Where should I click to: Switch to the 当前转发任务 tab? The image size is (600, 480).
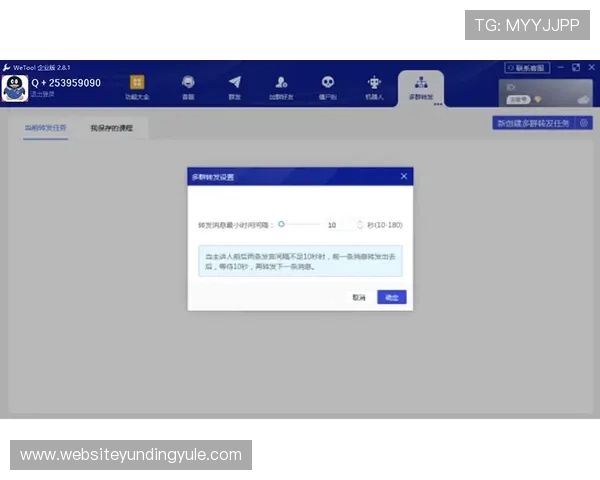[x=46, y=128]
